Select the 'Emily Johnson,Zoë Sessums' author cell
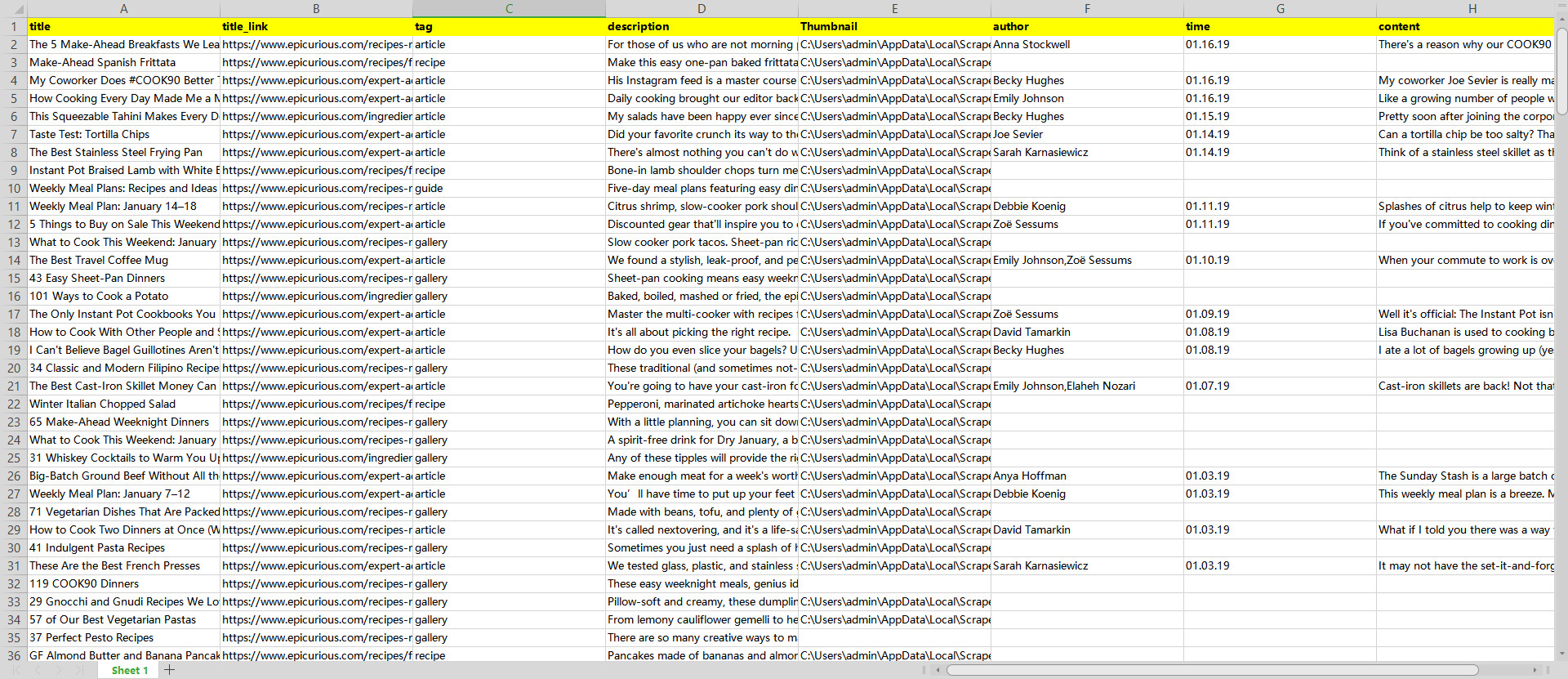 point(1087,260)
